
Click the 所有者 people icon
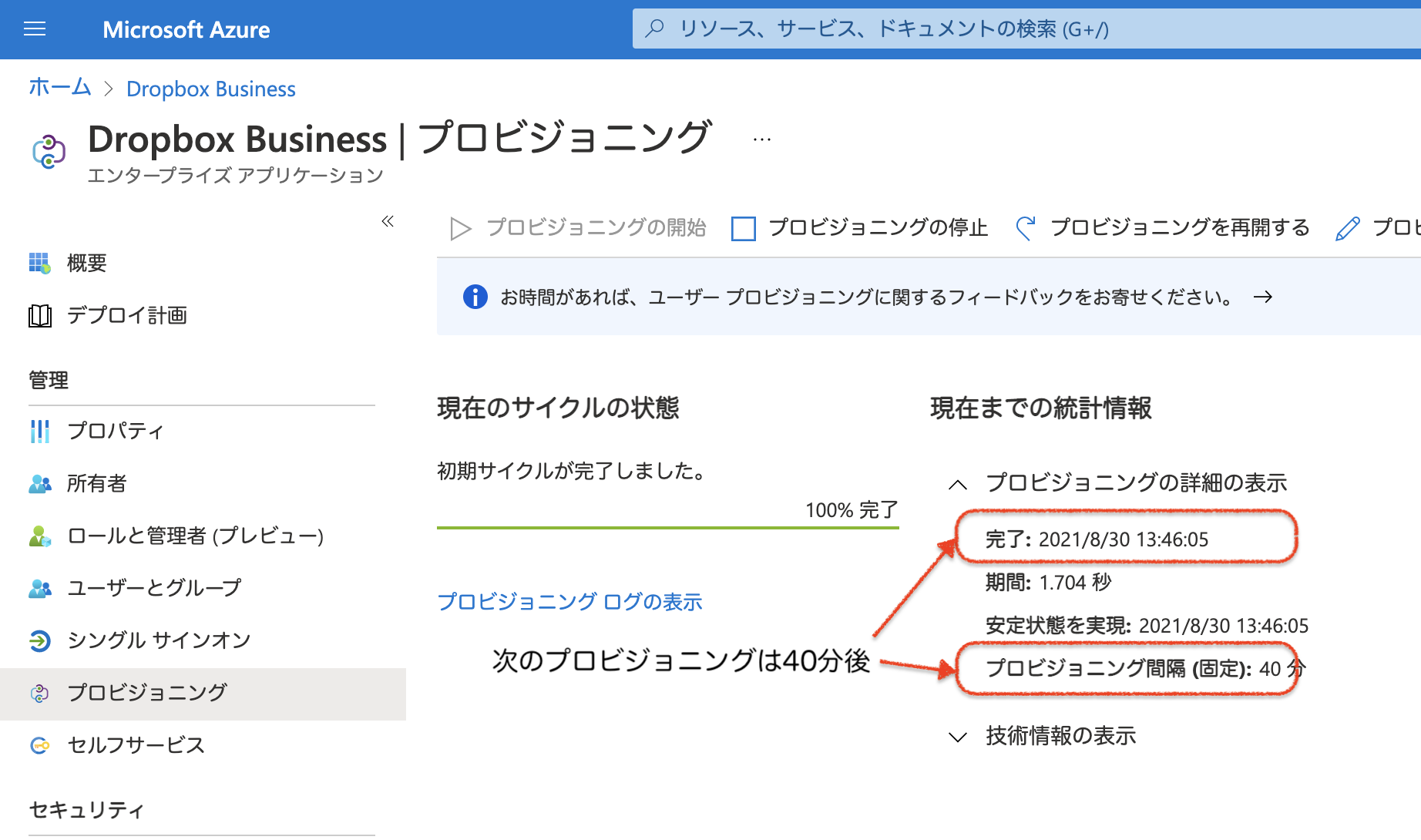tap(40, 483)
